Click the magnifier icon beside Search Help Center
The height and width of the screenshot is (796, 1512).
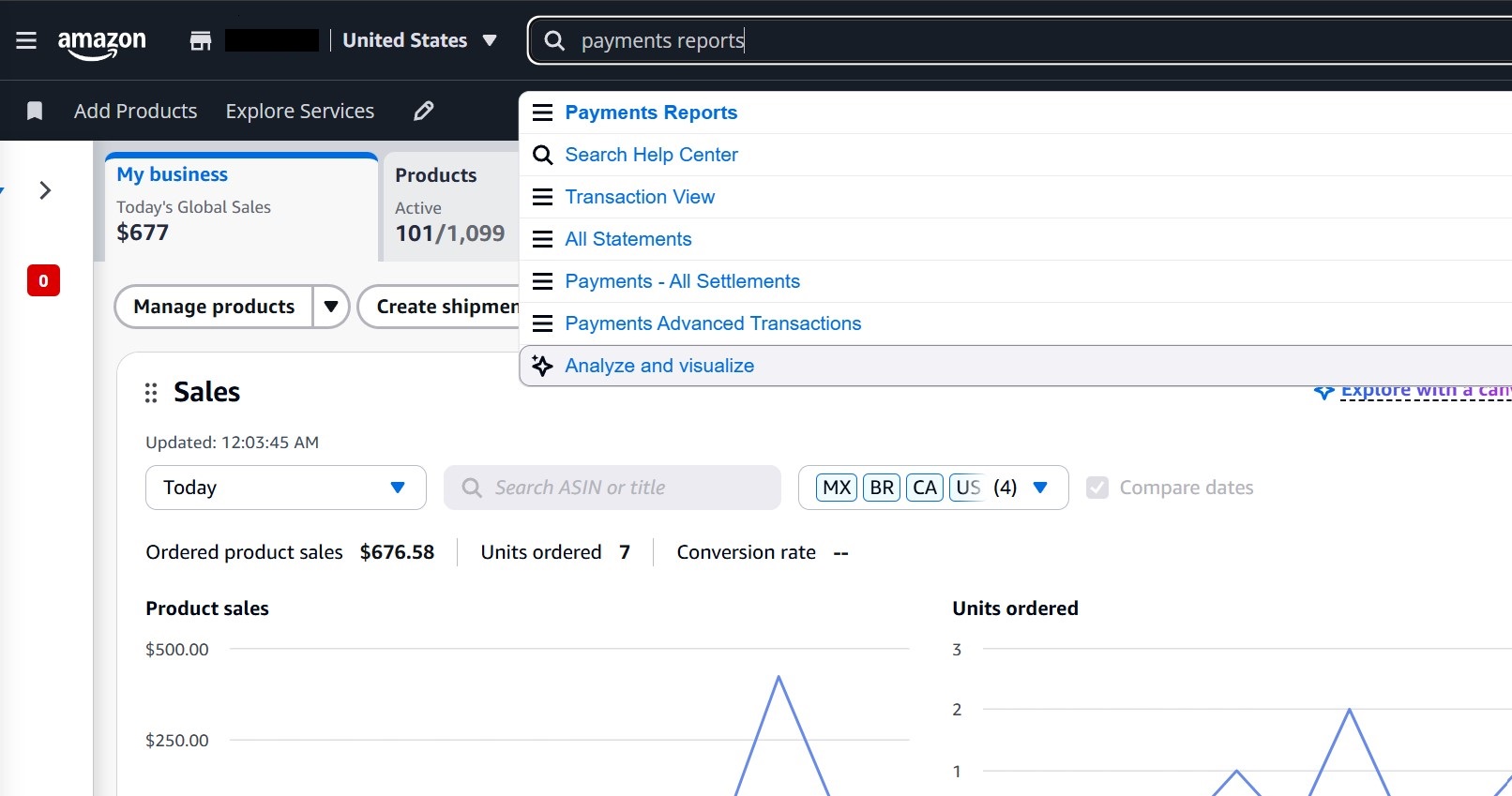pyautogui.click(x=542, y=155)
